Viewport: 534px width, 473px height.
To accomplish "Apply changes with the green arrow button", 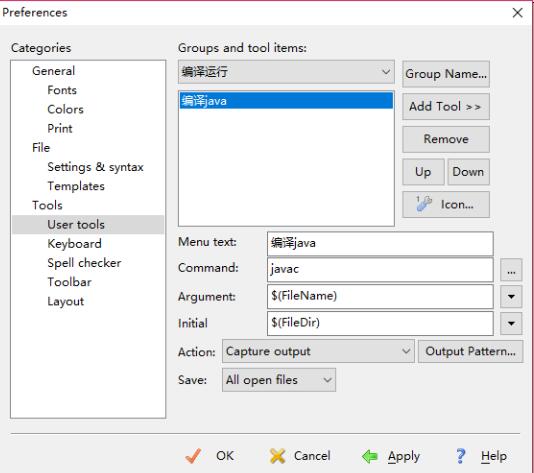I will [x=391, y=456].
